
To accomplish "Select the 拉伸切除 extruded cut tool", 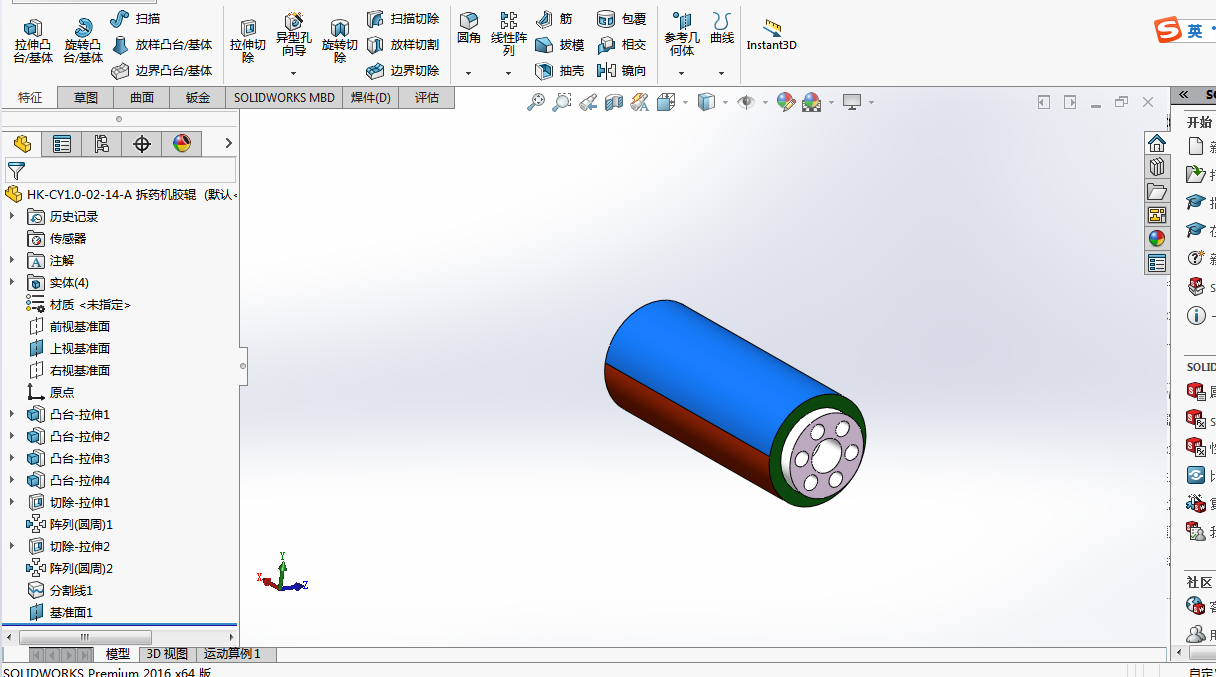I will pos(248,41).
